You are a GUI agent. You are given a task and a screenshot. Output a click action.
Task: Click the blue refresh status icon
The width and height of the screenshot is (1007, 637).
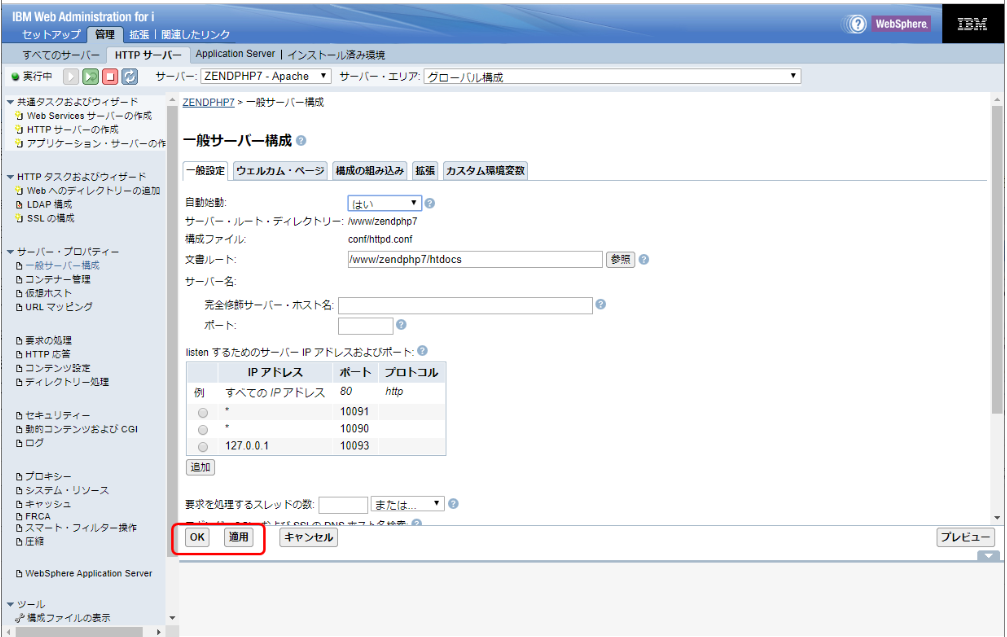[x=130, y=76]
